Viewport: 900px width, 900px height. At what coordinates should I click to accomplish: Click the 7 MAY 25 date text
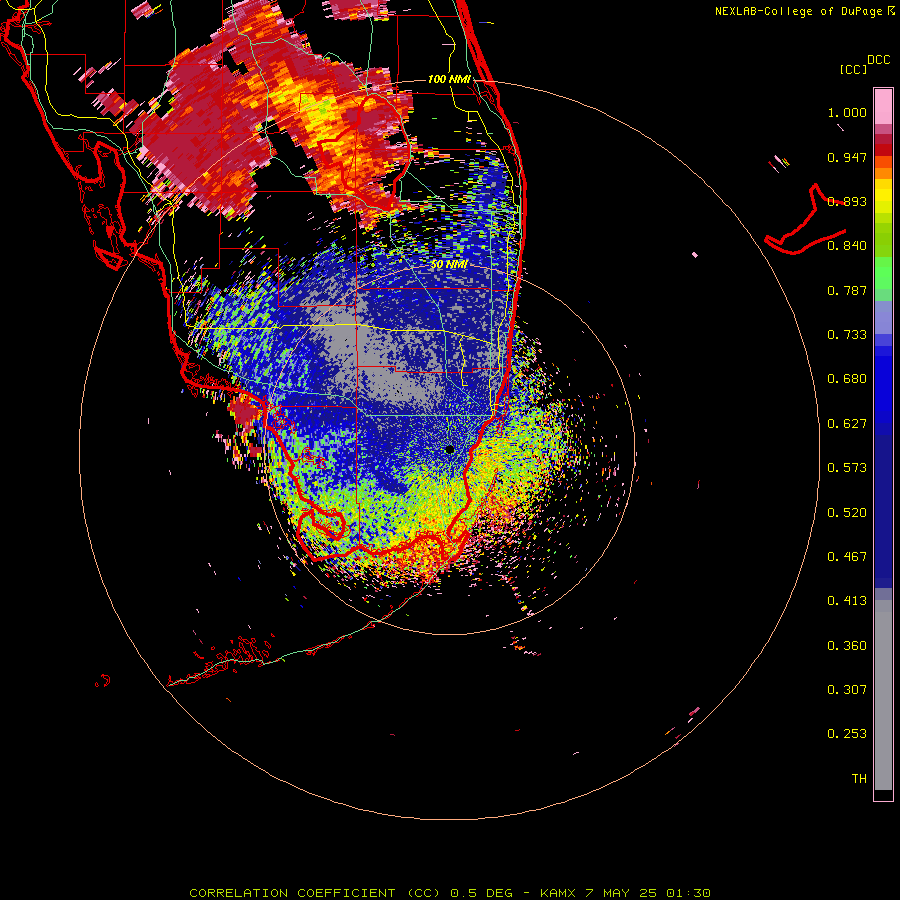[x=622, y=893]
